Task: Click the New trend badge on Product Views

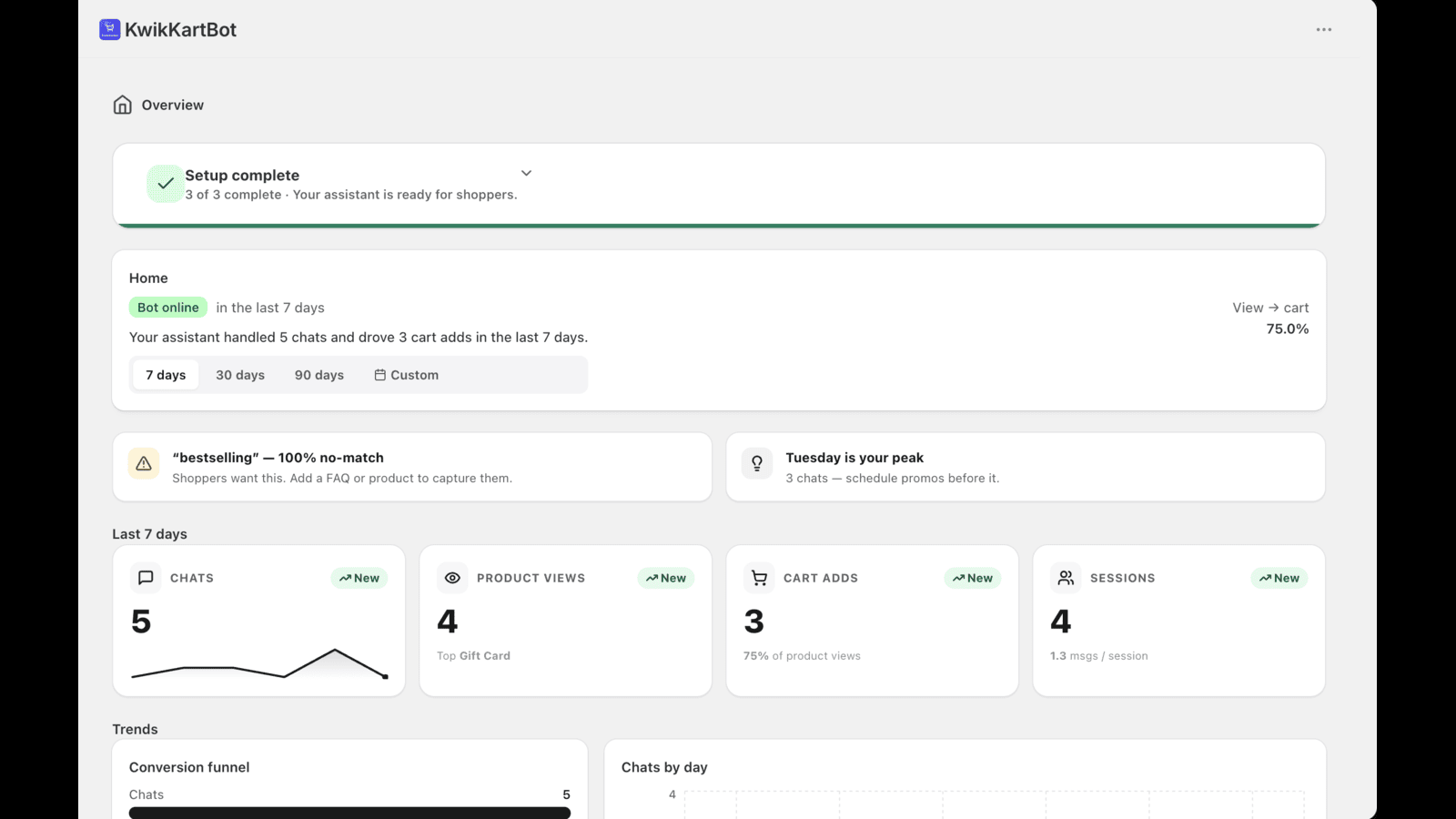Action: (666, 578)
